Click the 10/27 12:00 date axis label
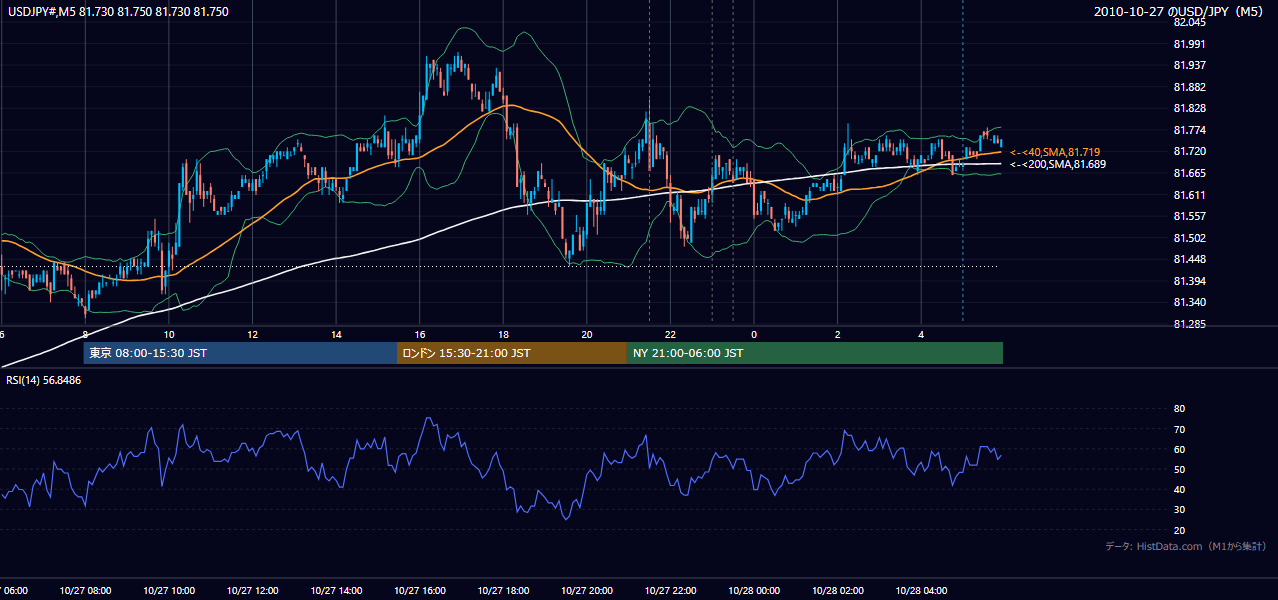This screenshot has width=1278, height=600. click(x=252, y=591)
